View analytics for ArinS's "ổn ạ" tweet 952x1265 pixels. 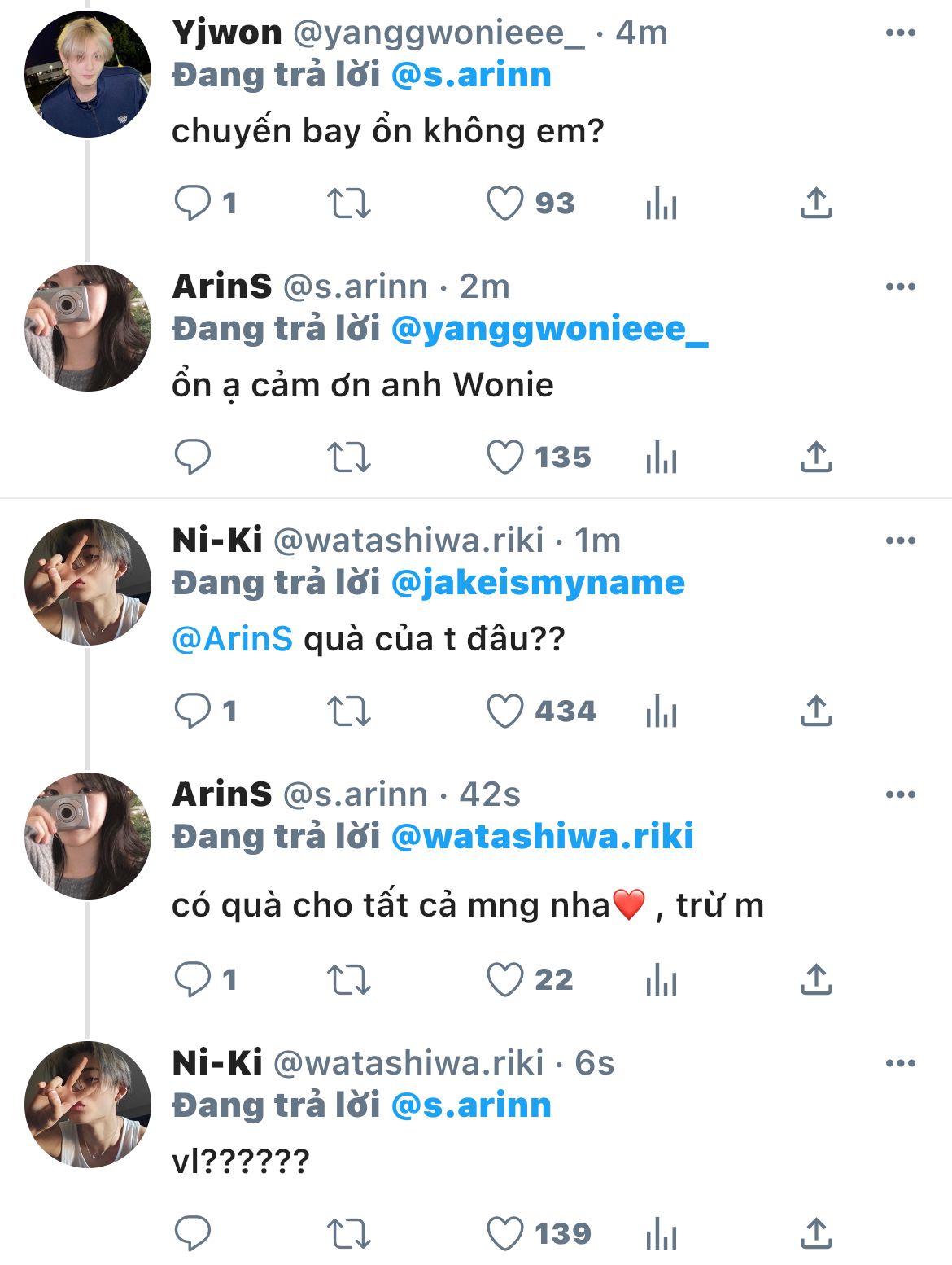click(661, 457)
